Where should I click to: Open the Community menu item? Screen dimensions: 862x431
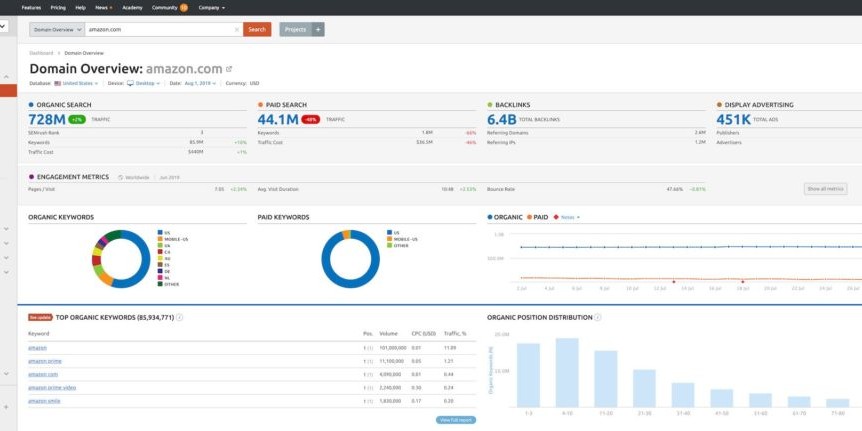point(164,8)
